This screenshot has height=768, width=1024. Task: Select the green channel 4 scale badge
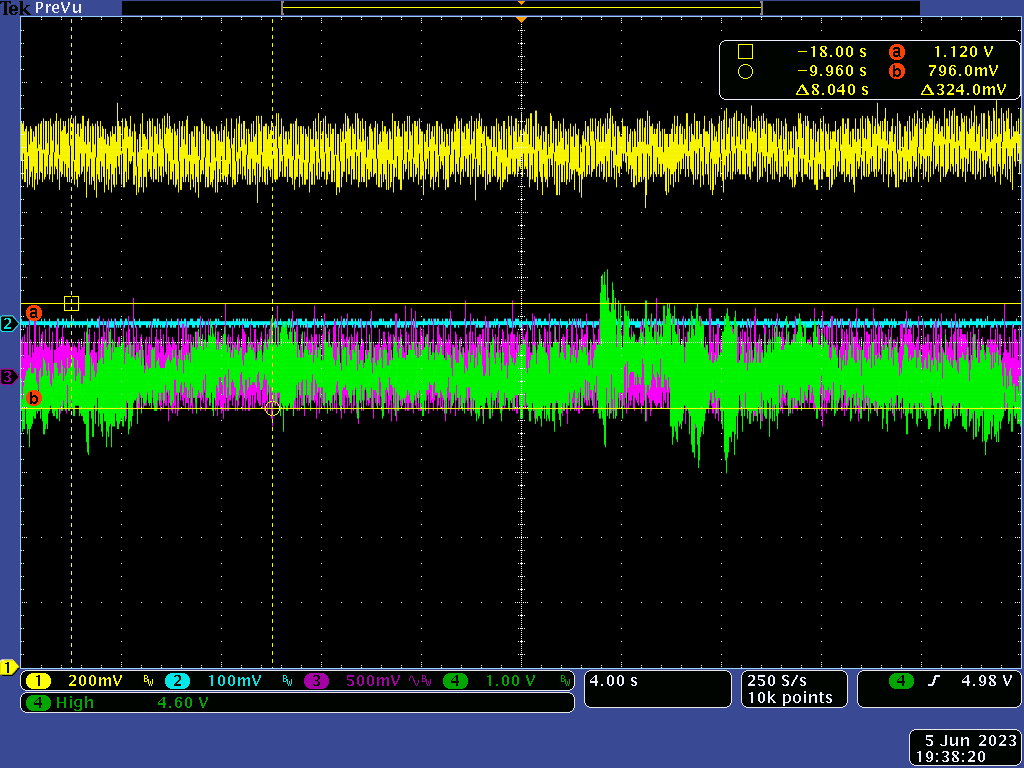[x=455, y=681]
